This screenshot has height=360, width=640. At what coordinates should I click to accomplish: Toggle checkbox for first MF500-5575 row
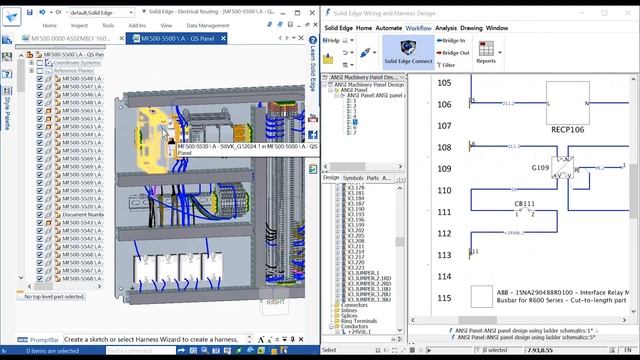[x=40, y=142]
